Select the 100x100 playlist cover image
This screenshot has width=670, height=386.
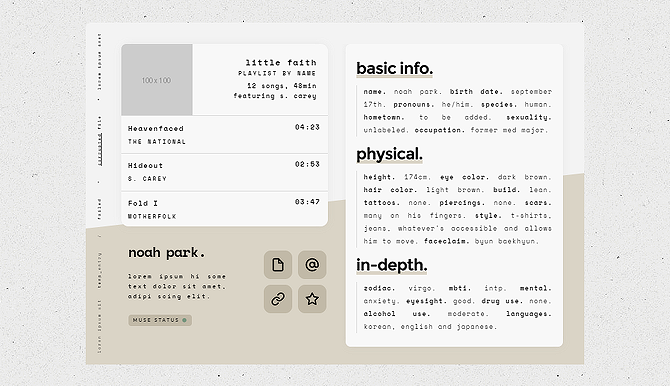[157, 80]
